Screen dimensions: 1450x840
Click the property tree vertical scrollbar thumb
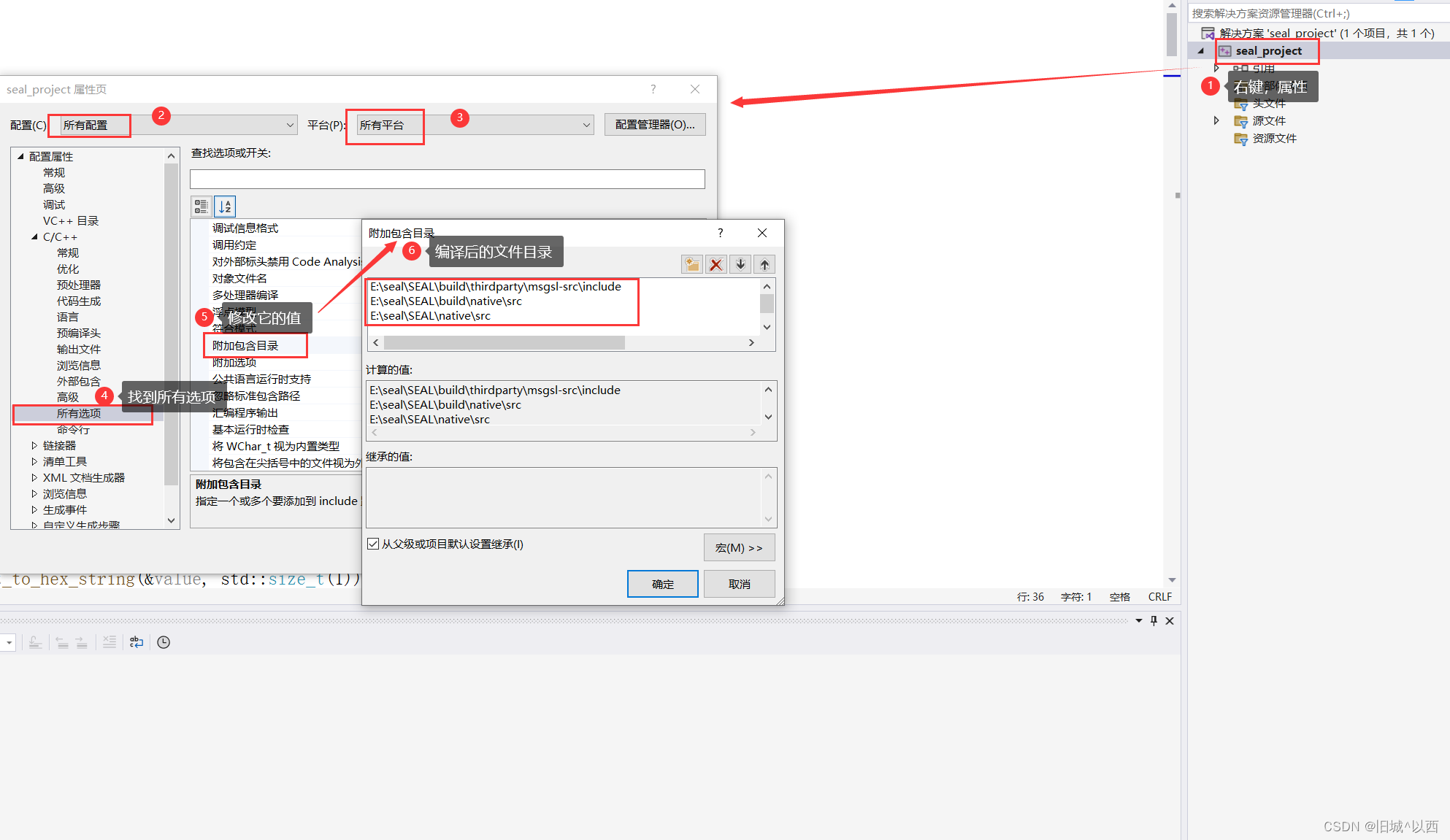[171, 325]
